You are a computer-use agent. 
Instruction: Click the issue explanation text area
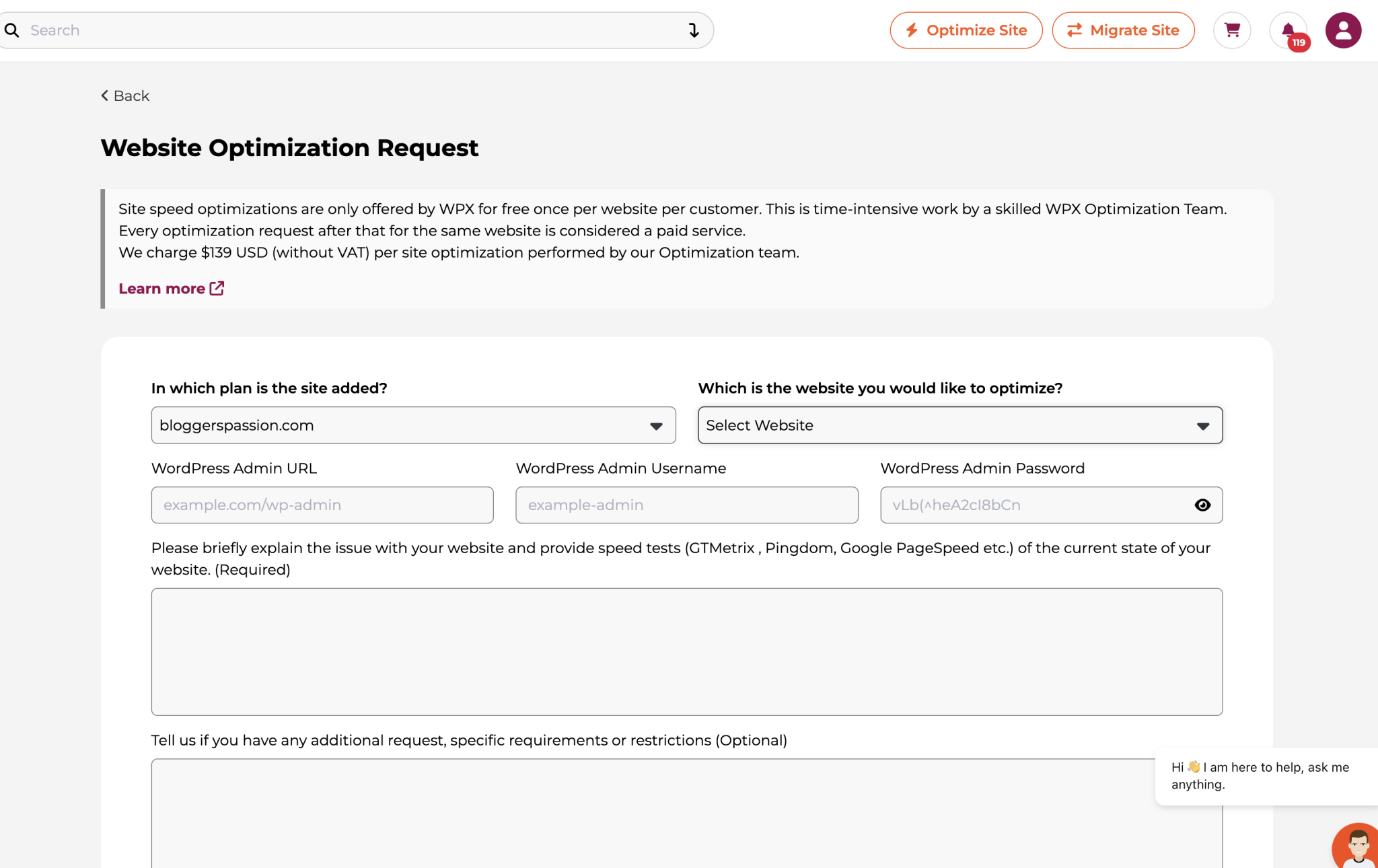(686, 651)
